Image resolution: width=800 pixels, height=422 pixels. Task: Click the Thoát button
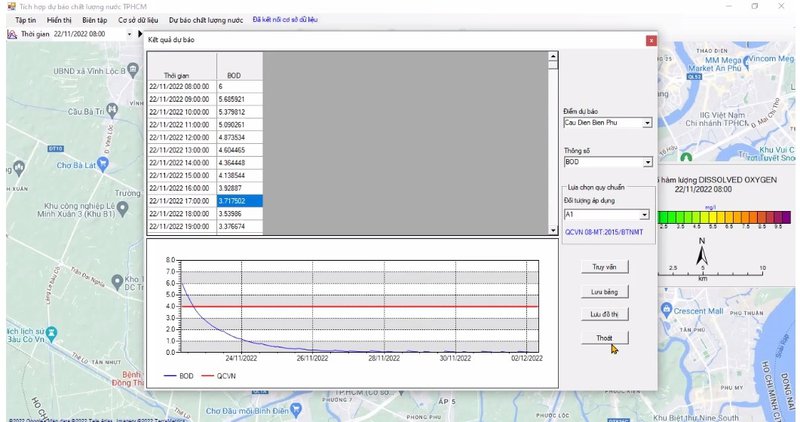click(605, 338)
